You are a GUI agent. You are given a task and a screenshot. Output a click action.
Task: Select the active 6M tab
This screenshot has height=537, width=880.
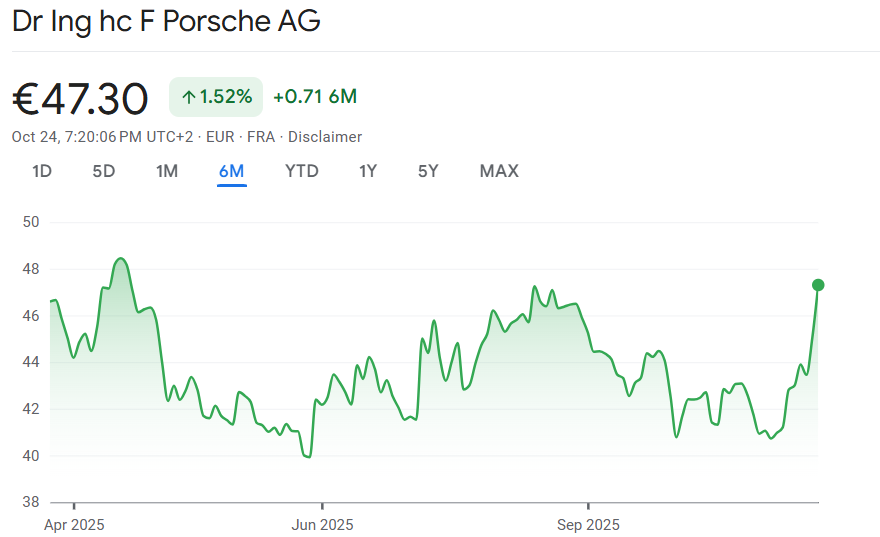(x=231, y=171)
